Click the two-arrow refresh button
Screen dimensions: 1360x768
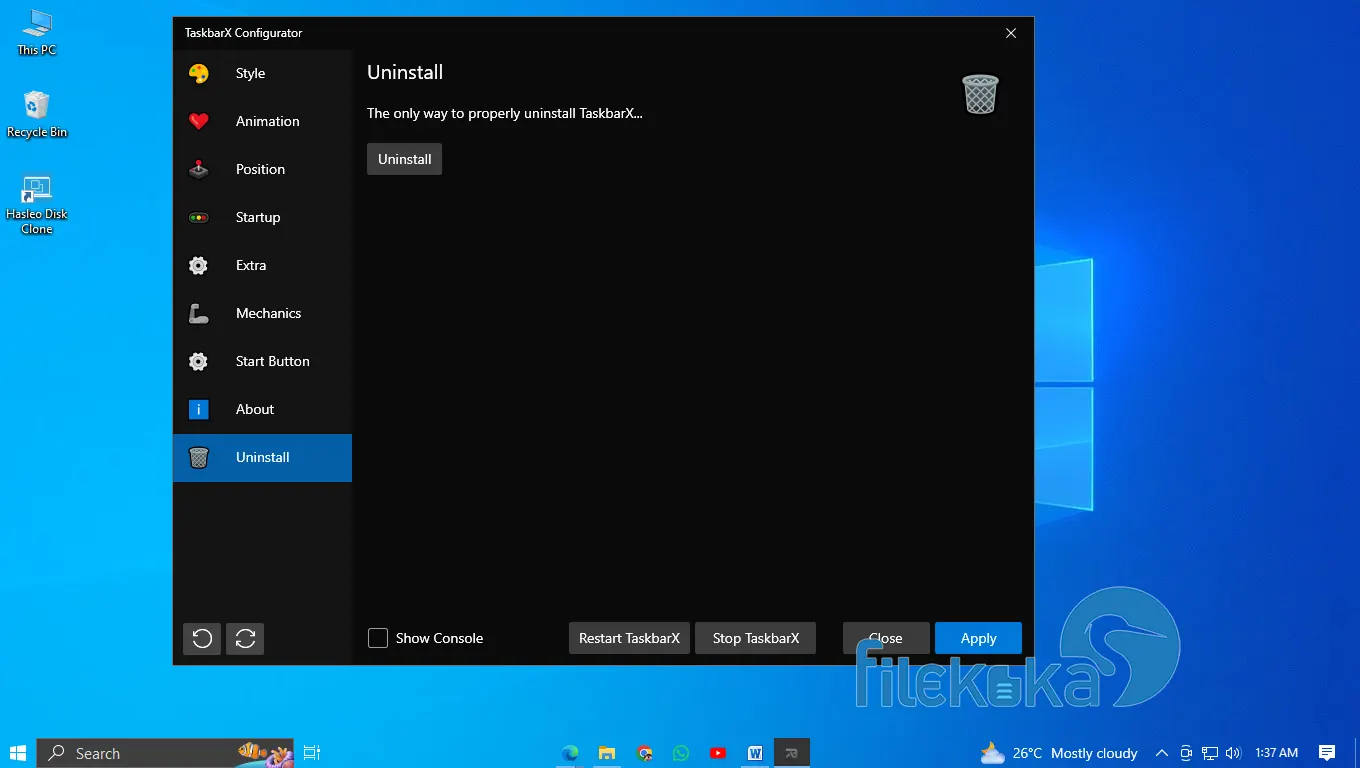coord(245,638)
